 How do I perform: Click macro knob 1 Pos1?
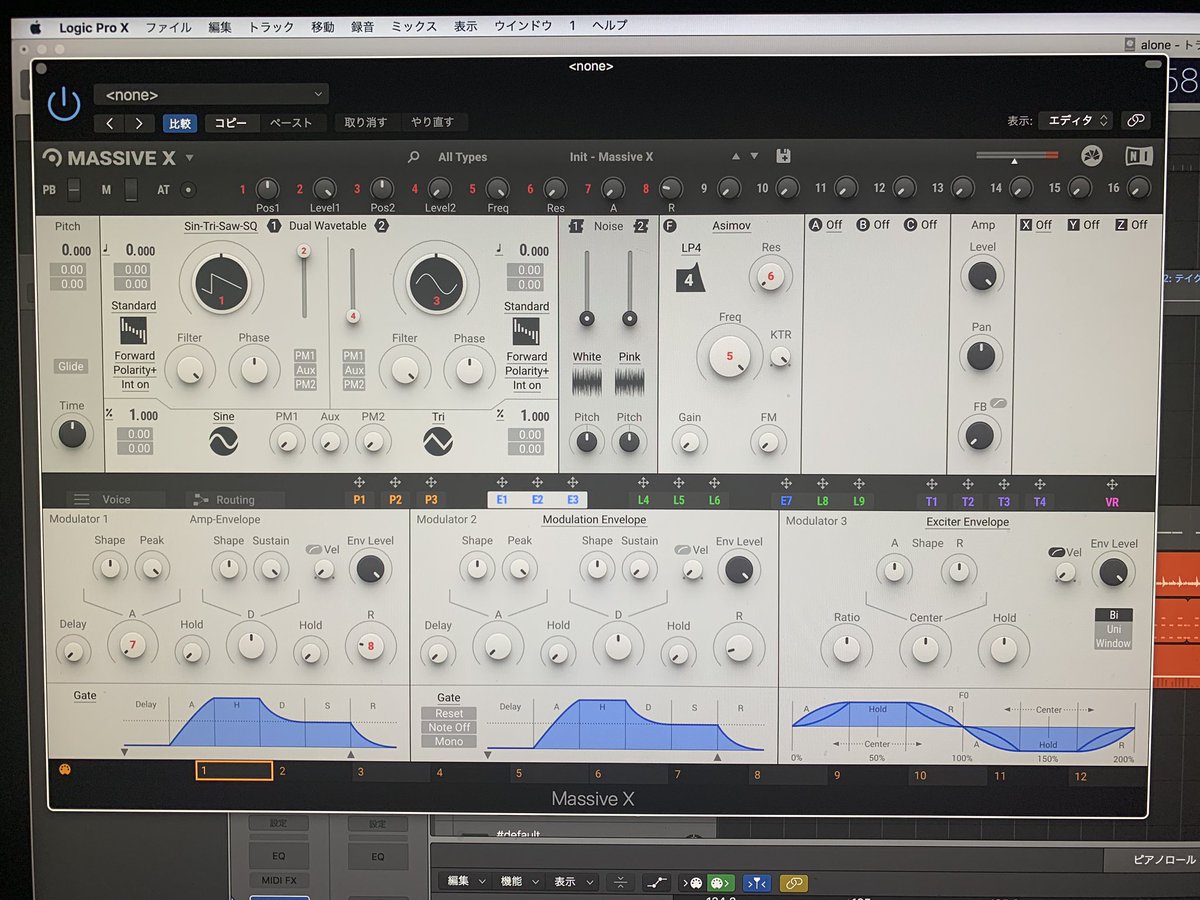pyautogui.click(x=267, y=187)
